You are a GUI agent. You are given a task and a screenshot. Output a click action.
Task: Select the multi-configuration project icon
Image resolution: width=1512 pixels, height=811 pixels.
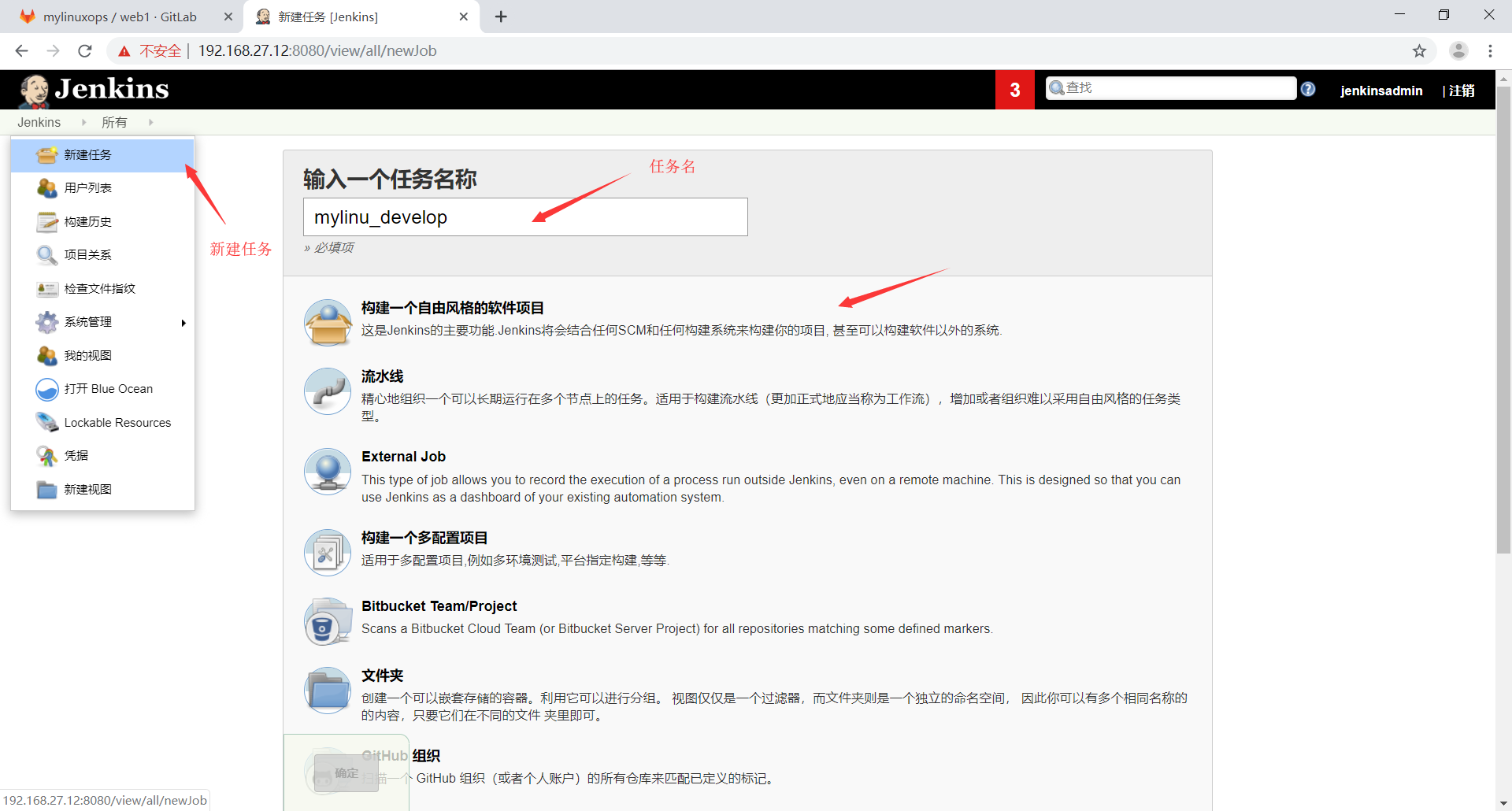click(x=328, y=552)
